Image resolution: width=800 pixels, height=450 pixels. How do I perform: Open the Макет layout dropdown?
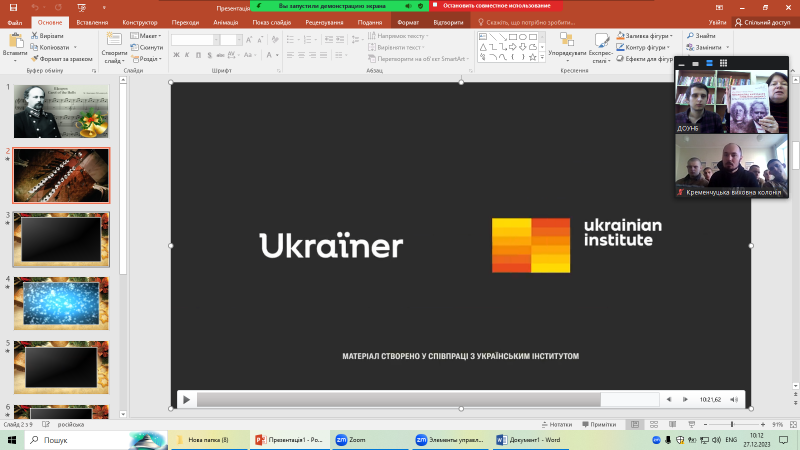click(146, 36)
